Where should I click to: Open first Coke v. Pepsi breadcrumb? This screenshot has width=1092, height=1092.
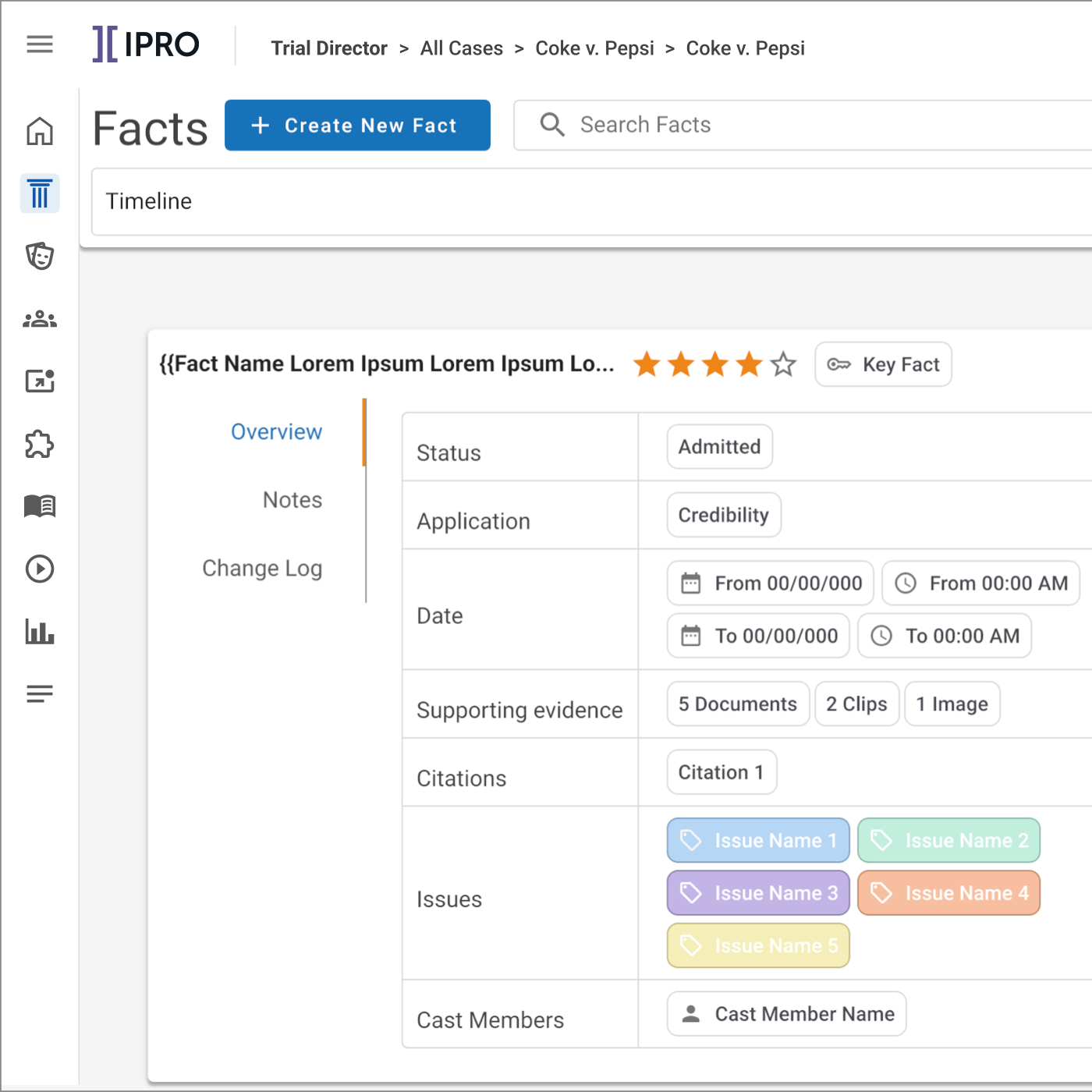tap(594, 48)
